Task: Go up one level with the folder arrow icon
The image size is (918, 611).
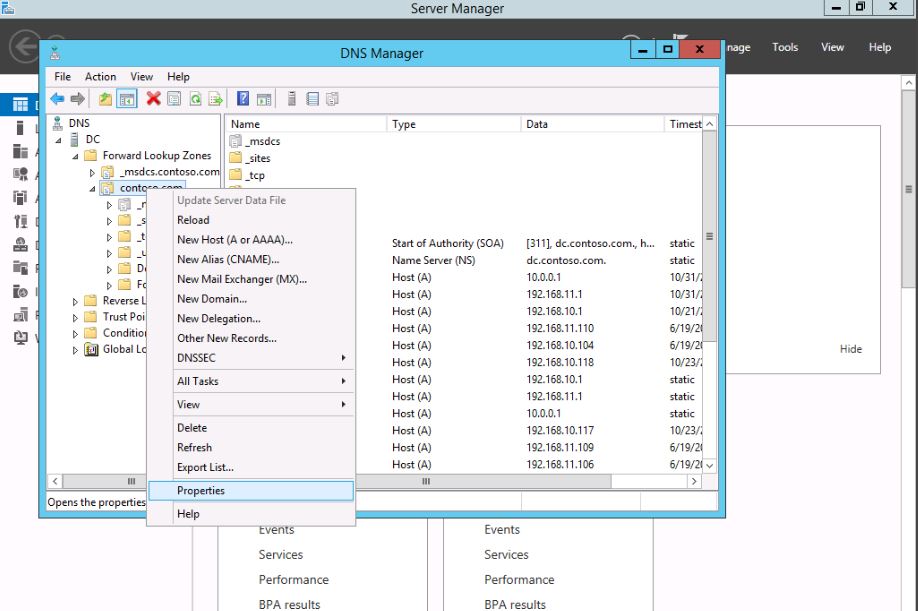Action: coord(105,99)
